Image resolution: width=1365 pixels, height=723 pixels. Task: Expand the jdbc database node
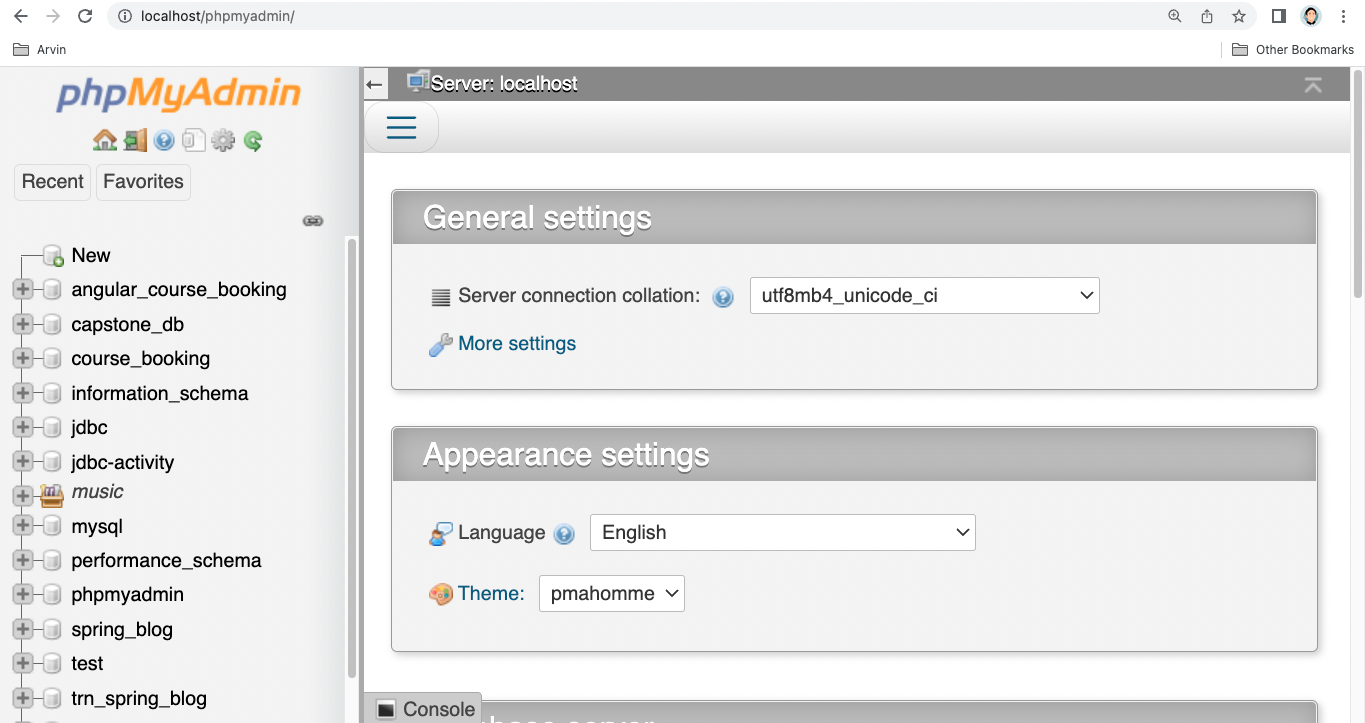point(22,428)
